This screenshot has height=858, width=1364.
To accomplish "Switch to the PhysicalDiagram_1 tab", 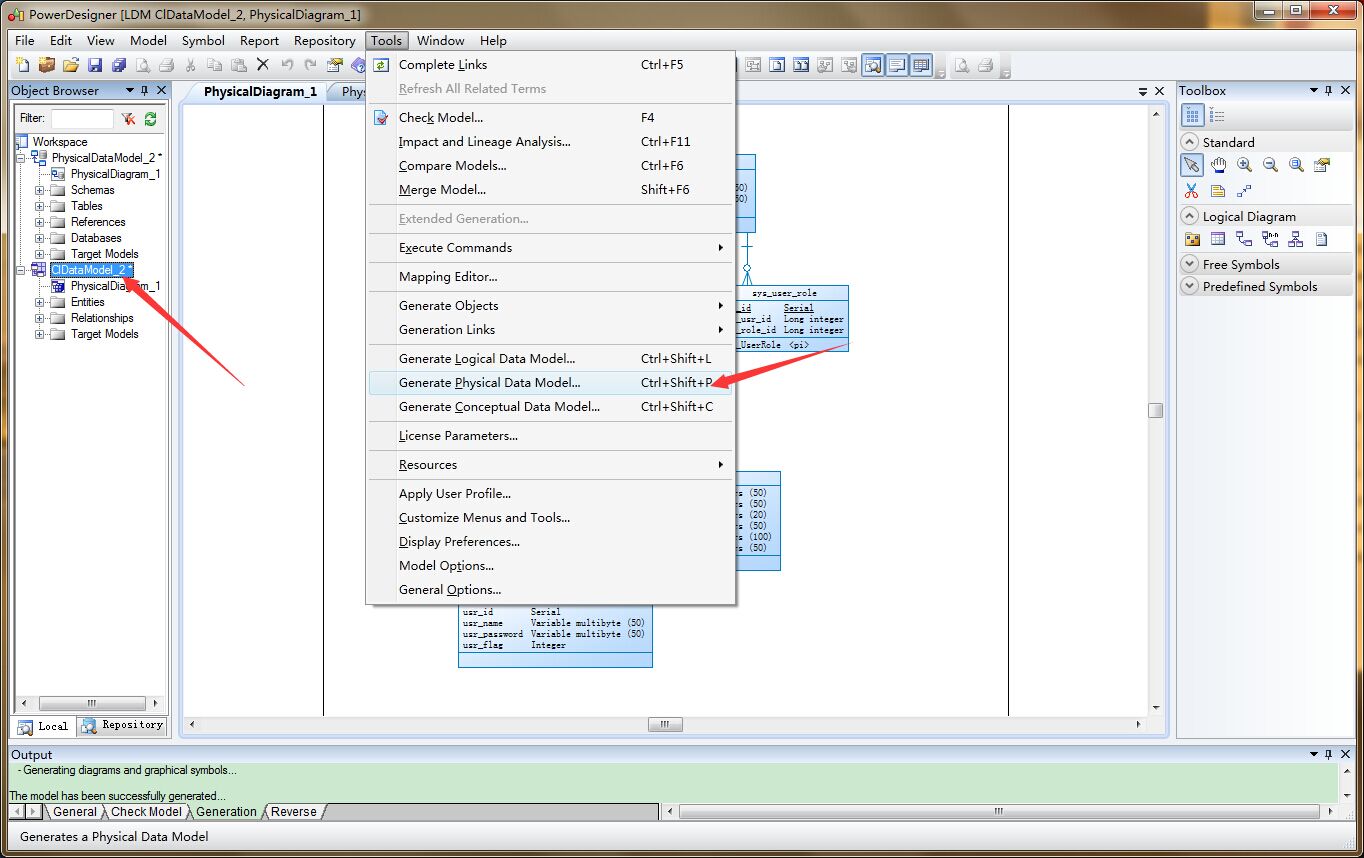I will (x=260, y=91).
